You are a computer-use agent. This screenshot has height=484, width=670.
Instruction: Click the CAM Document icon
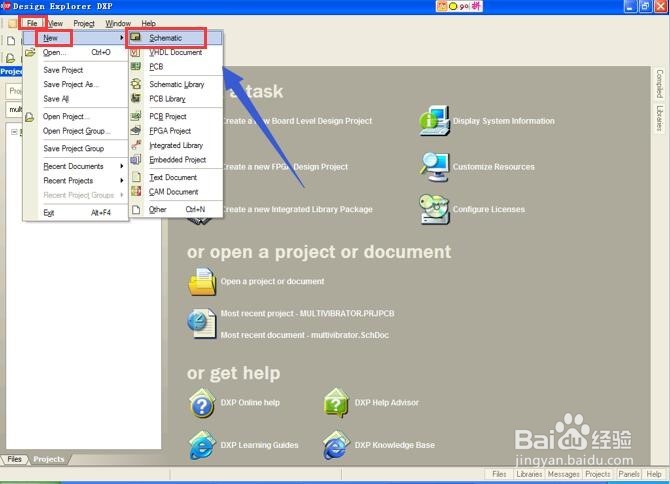[136, 191]
